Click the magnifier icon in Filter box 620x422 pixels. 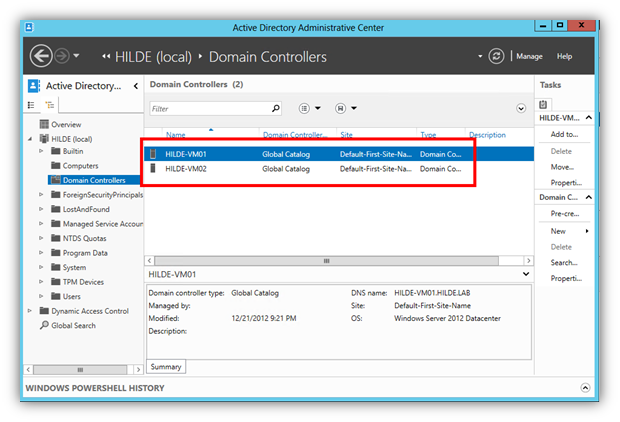pyautogui.click(x=276, y=108)
